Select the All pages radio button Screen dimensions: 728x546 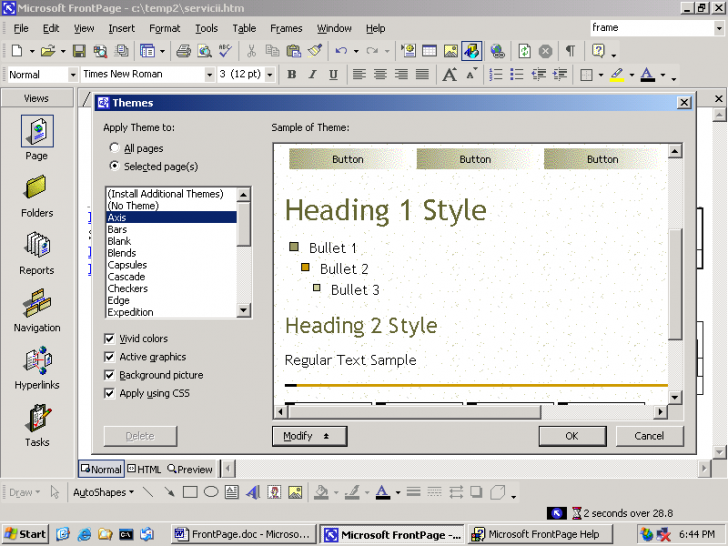coord(114,148)
